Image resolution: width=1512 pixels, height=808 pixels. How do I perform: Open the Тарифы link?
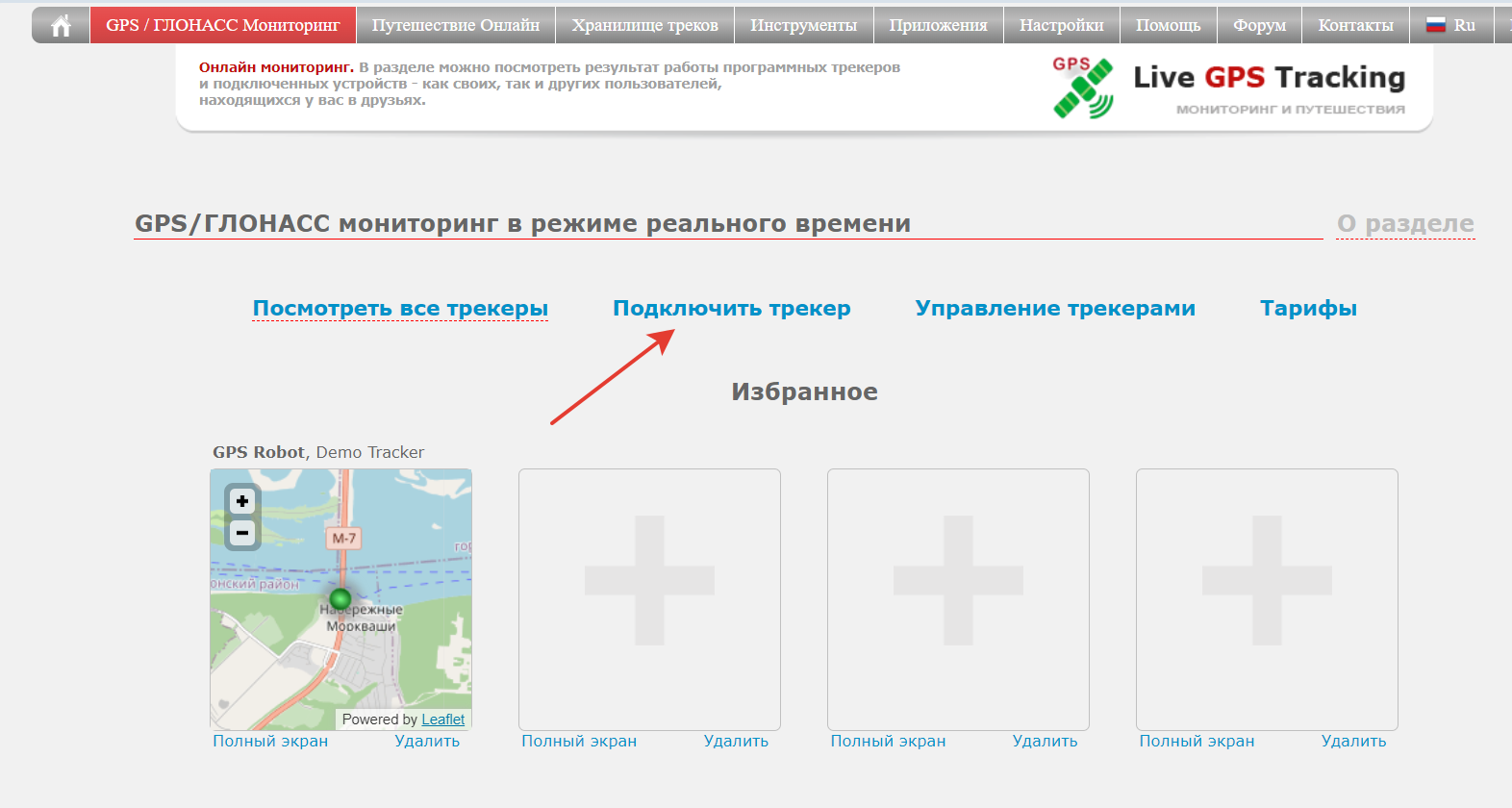tap(1308, 309)
